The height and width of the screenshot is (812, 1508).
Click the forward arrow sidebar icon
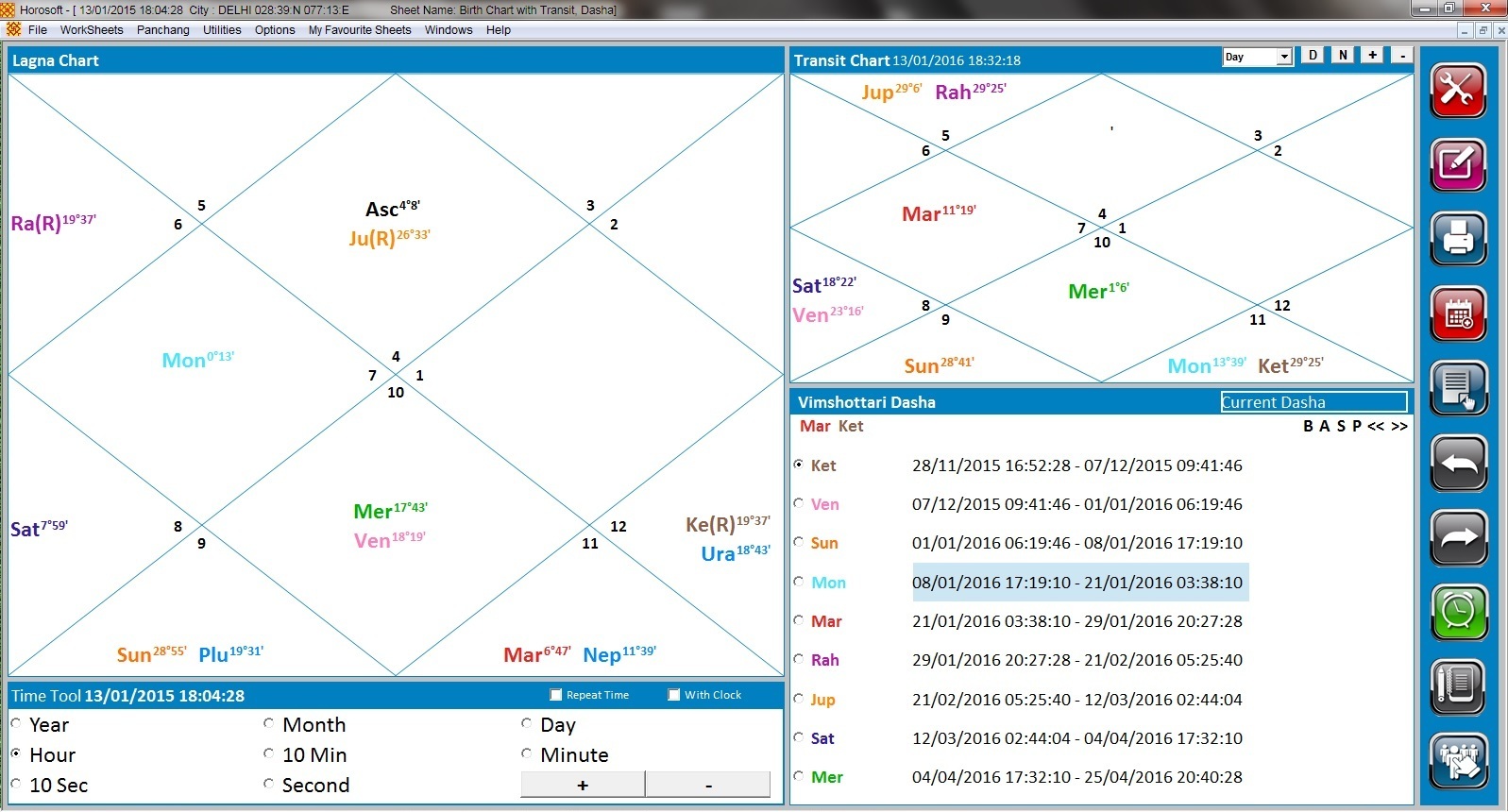point(1458,537)
